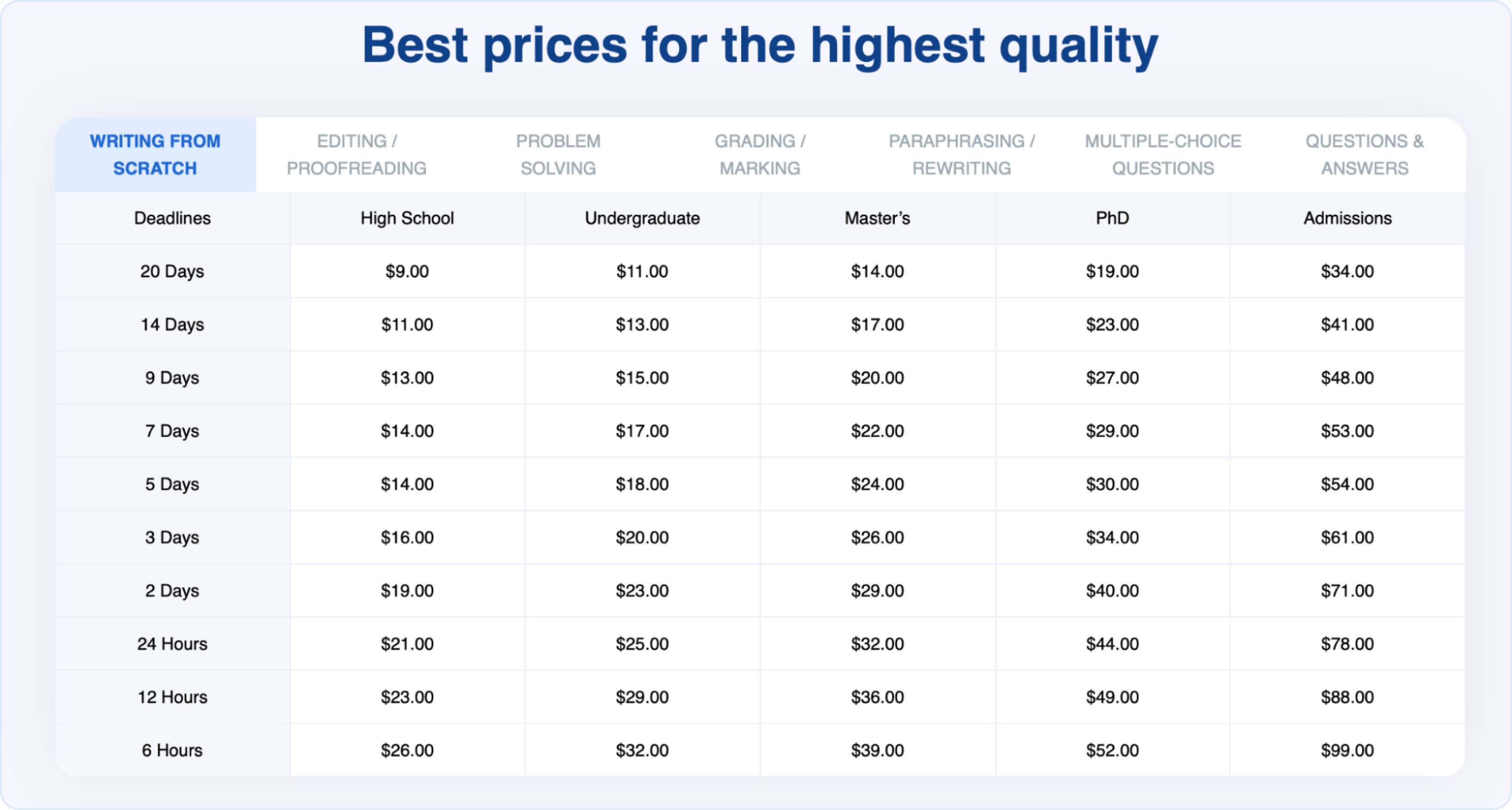Open the Problem Solving pricing tab
This screenshot has height=810, width=1512.
tap(559, 154)
